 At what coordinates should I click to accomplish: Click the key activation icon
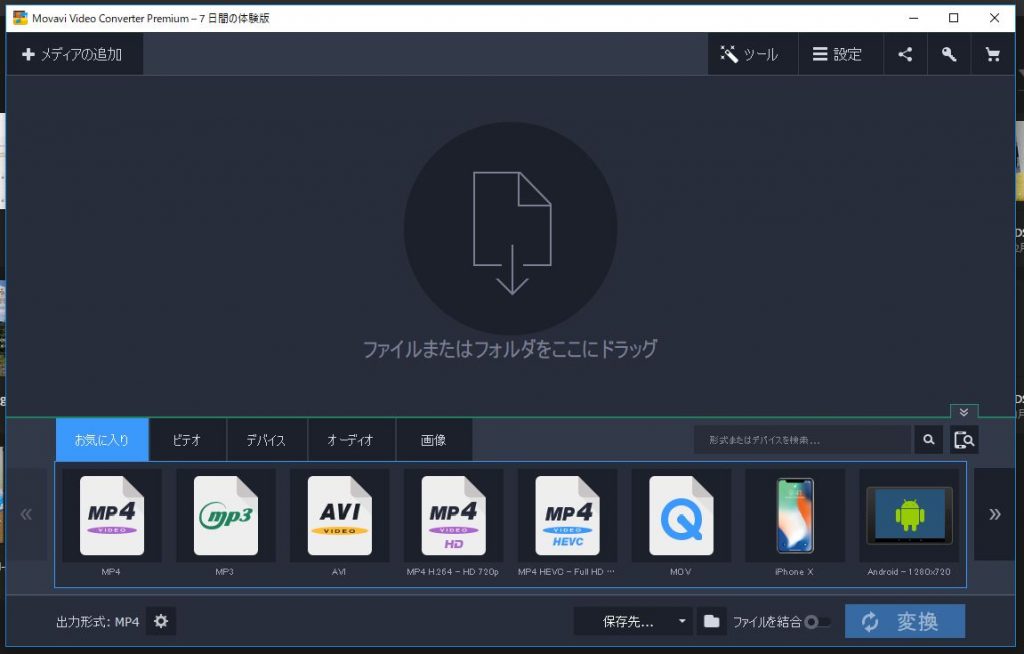[x=949, y=54]
